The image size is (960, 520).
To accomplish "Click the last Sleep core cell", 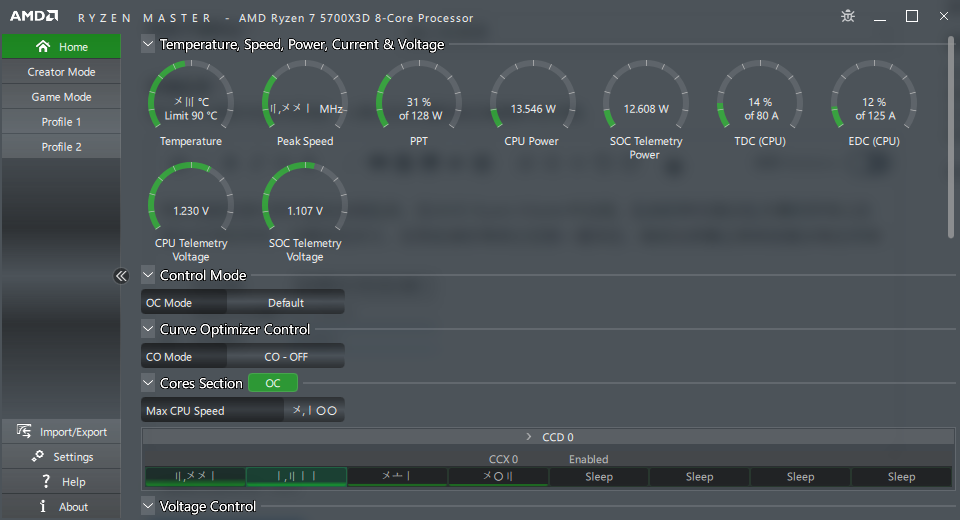I will pos(901,477).
